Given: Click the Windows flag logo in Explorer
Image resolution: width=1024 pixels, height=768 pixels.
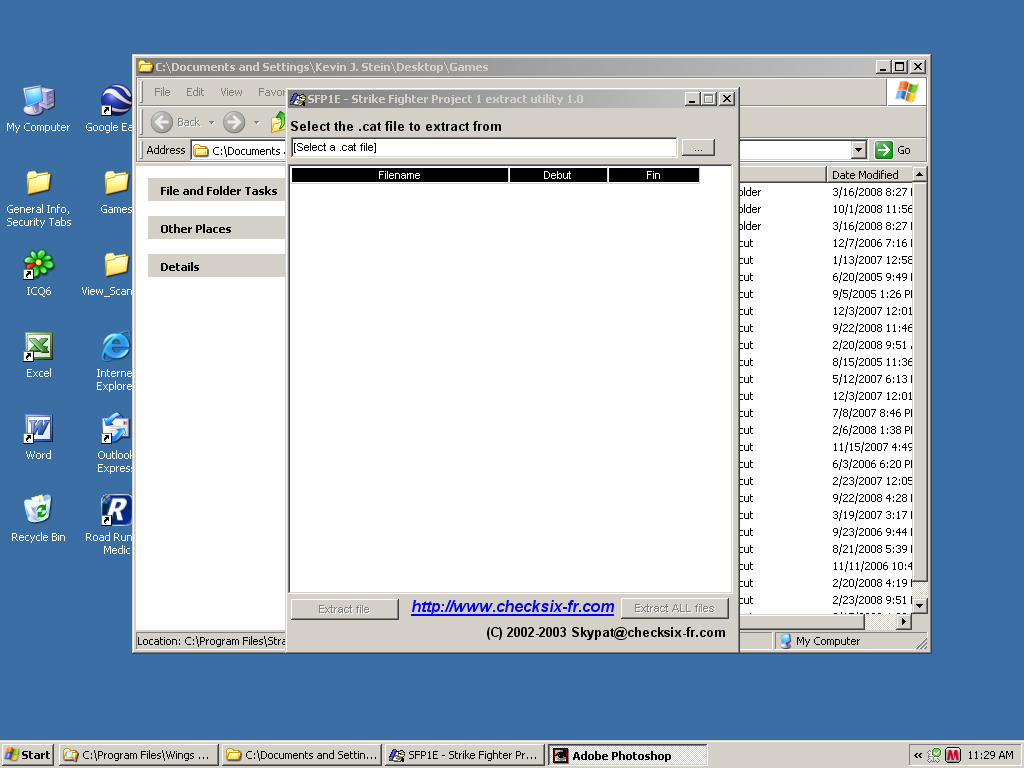Looking at the screenshot, I should pyautogui.click(x=906, y=92).
